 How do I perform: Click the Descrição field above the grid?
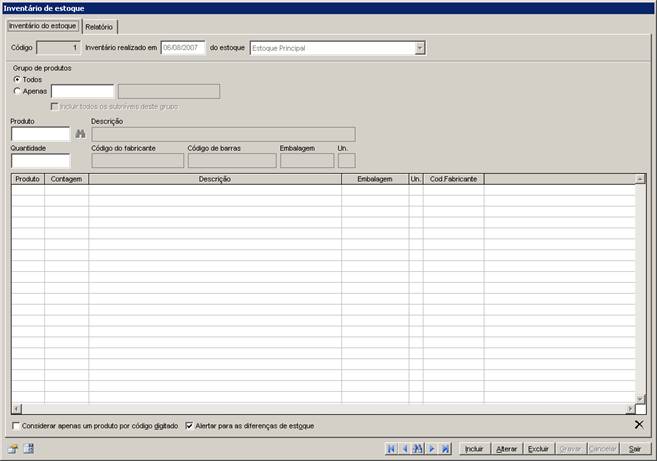pyautogui.click(x=223, y=134)
